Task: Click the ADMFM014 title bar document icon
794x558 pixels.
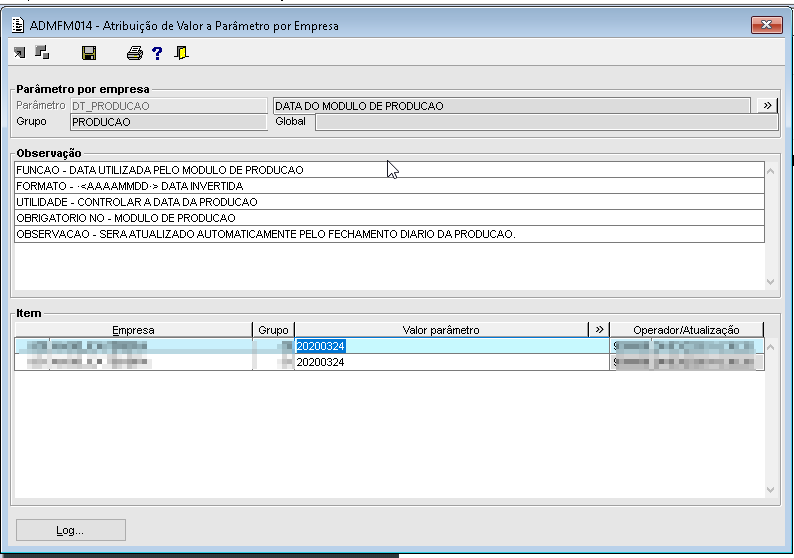Action: point(18,25)
